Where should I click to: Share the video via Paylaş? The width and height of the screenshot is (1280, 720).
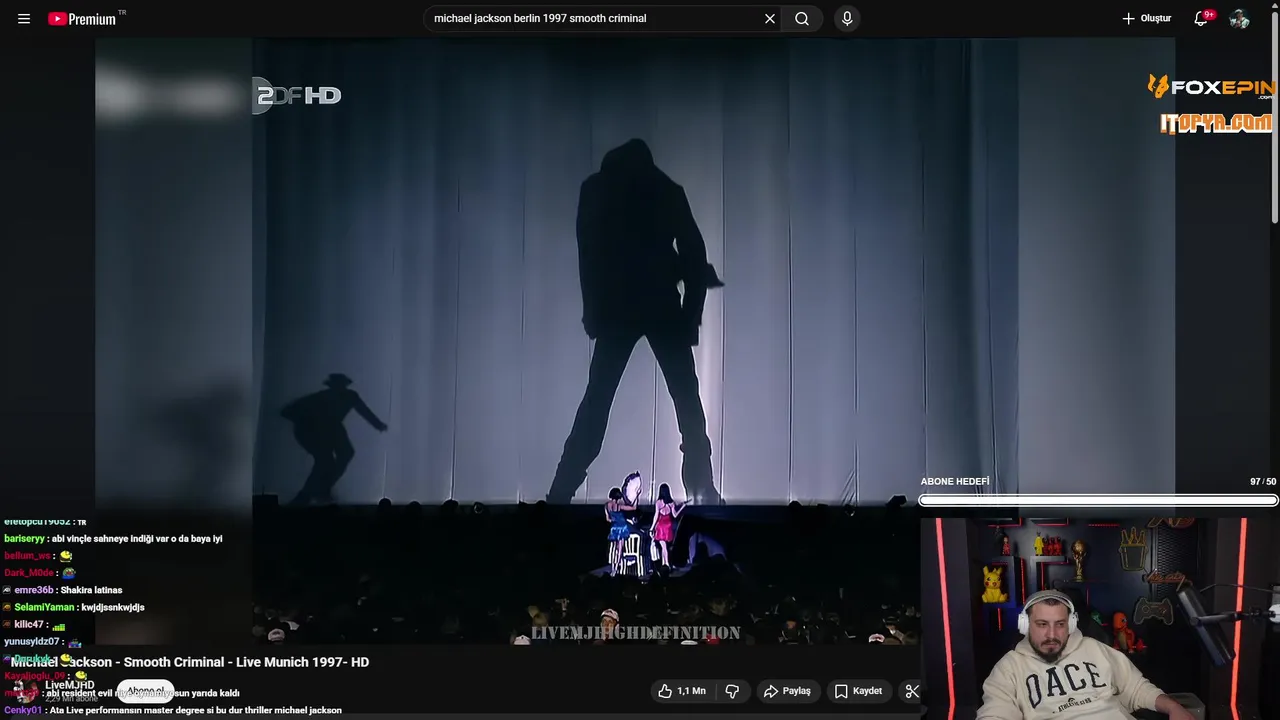tap(787, 691)
